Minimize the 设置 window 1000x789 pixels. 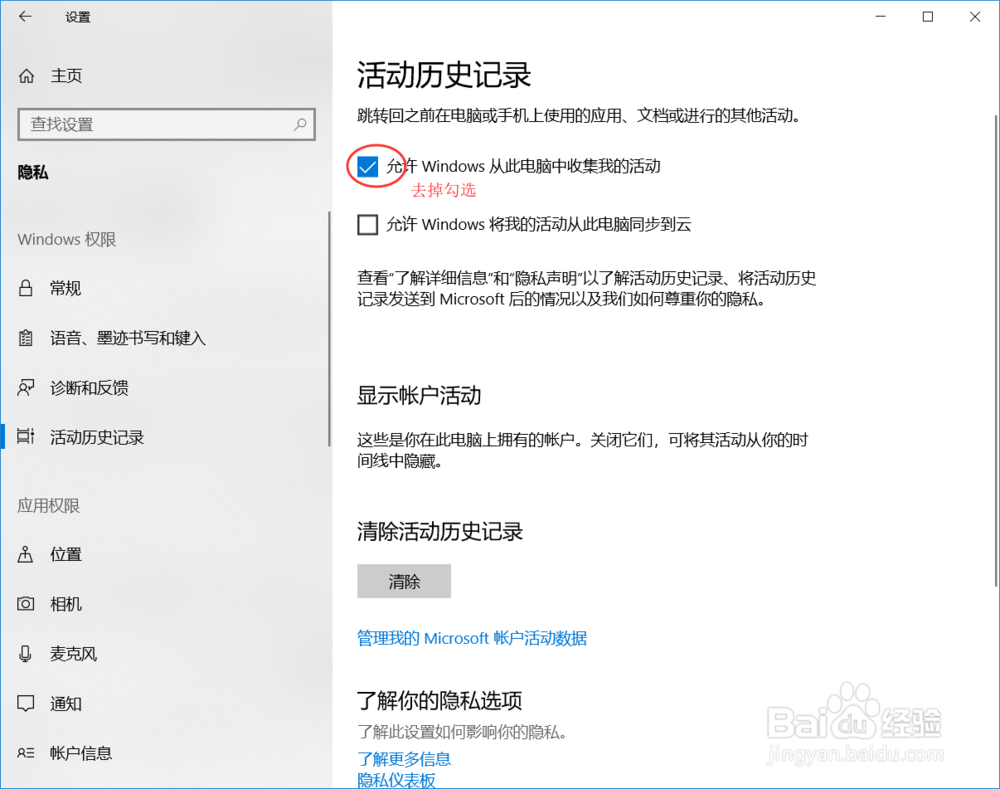tap(881, 17)
